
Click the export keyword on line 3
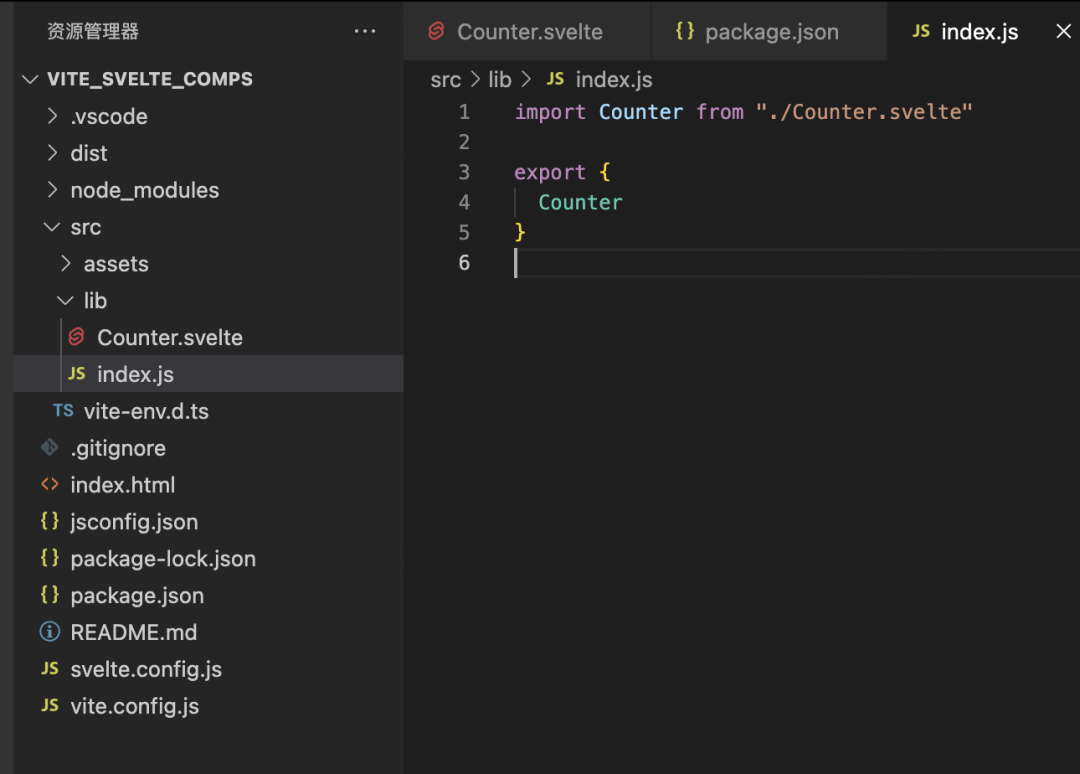tap(550, 172)
